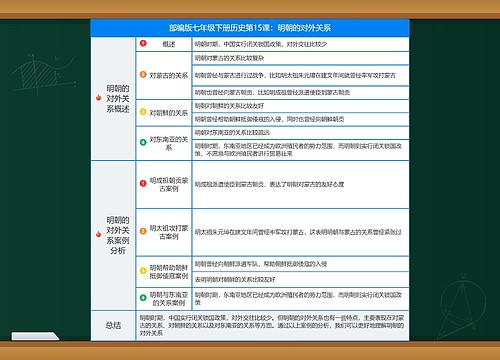Click the red number 1 badge beside 明成祖朝贡蒙古案例
Viewport: 500px width, 360px height.
pos(143,183)
